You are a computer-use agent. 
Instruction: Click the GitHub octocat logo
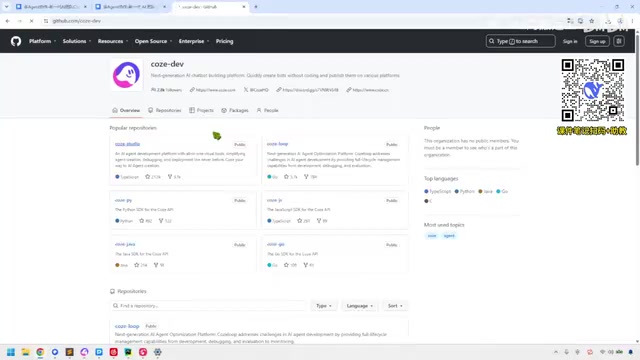pos(16,41)
